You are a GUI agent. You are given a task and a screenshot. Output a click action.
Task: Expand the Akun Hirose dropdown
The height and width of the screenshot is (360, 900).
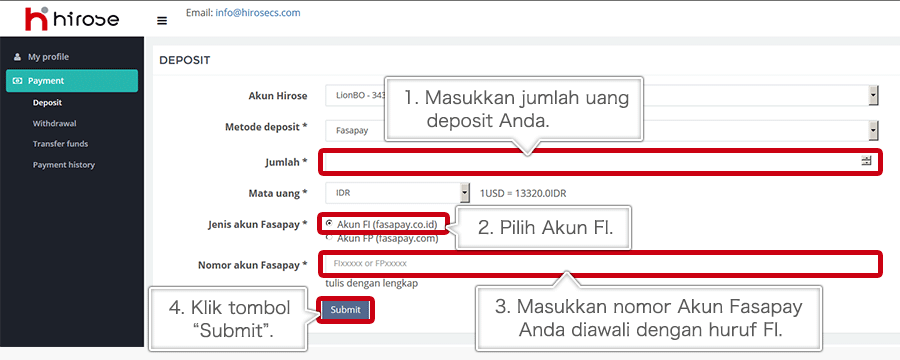click(873, 96)
